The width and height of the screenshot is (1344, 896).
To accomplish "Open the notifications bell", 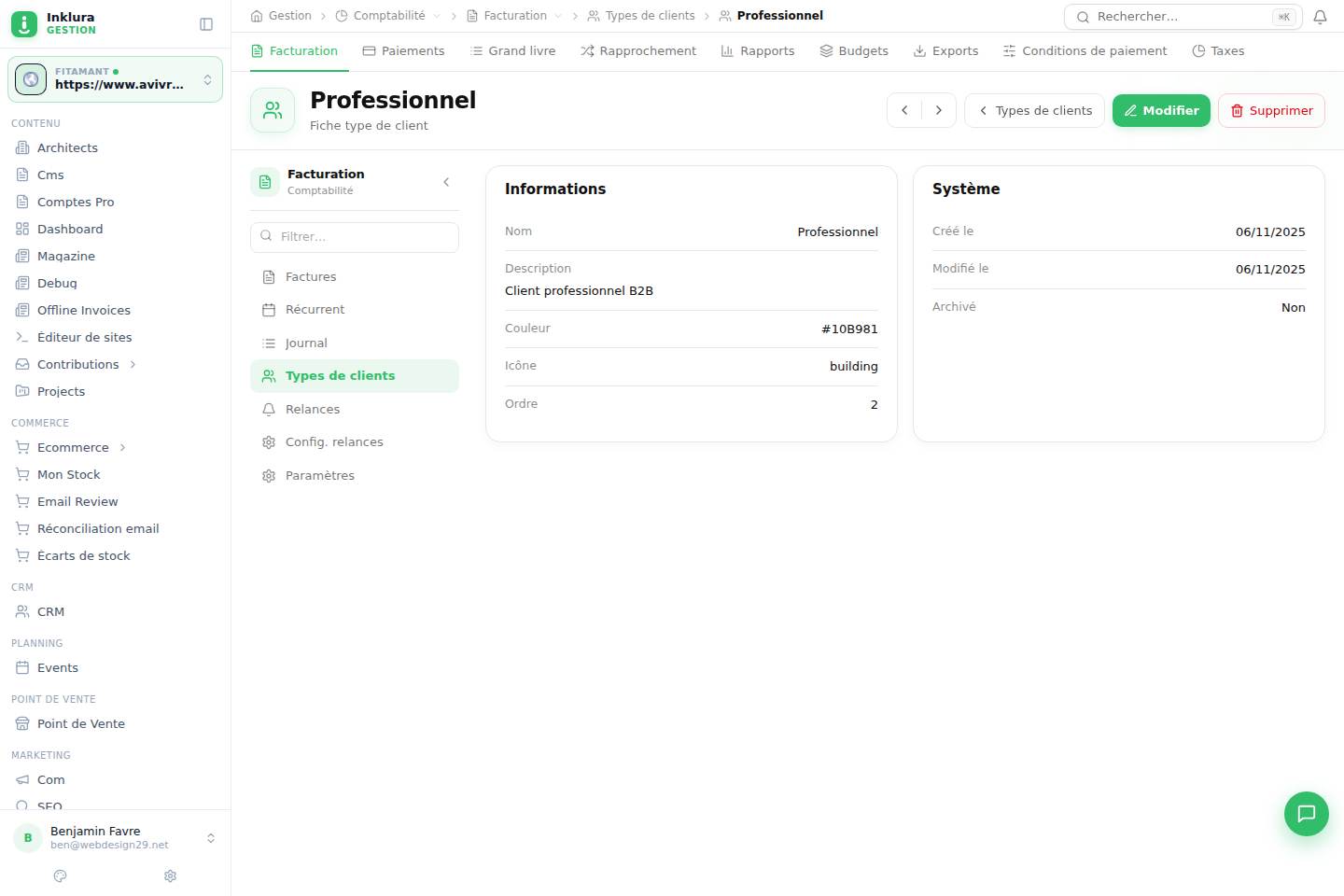I will pyautogui.click(x=1320, y=17).
